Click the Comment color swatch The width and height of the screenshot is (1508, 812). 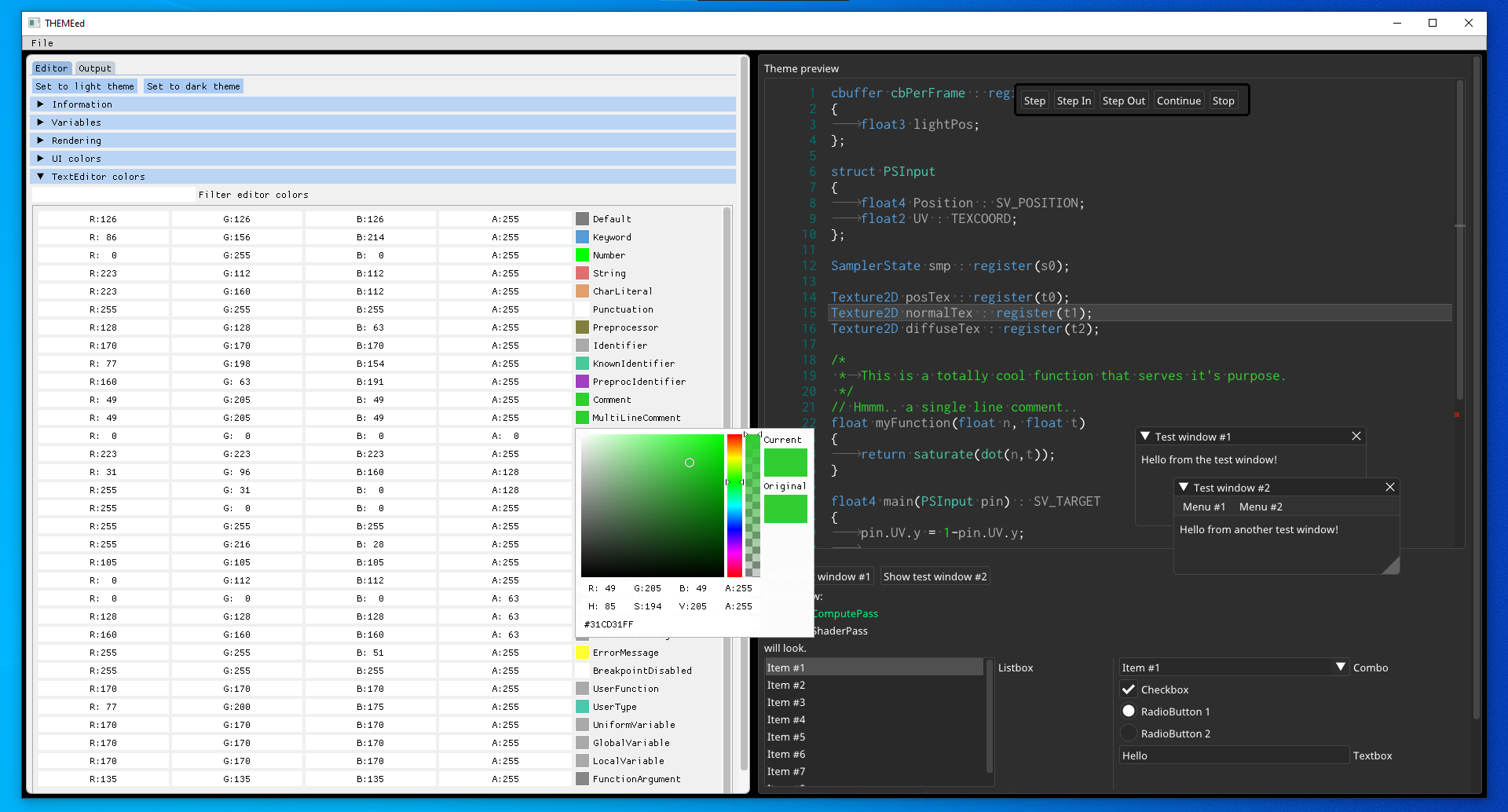(x=582, y=400)
